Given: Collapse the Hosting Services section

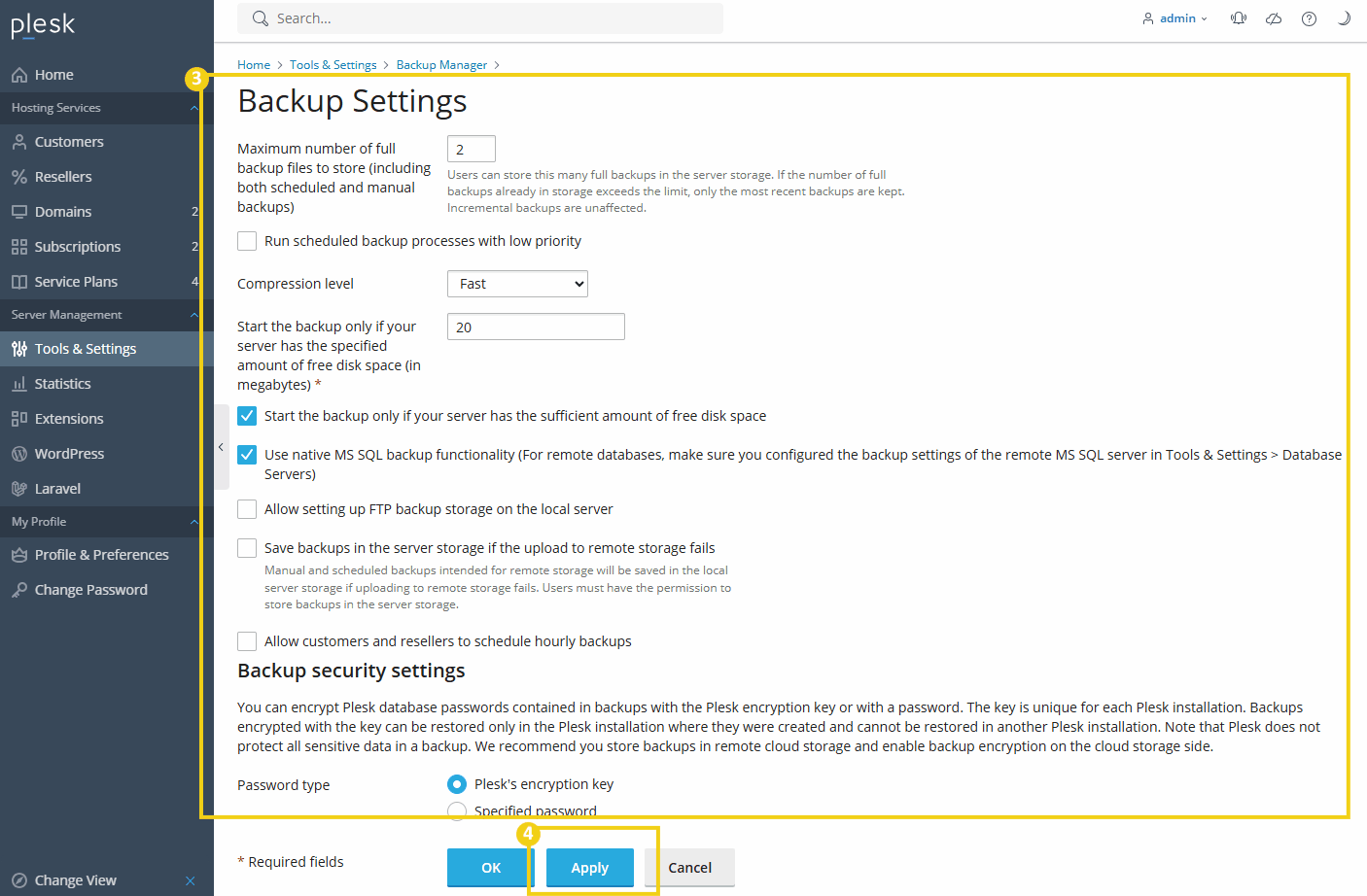Looking at the screenshot, I should (193, 108).
